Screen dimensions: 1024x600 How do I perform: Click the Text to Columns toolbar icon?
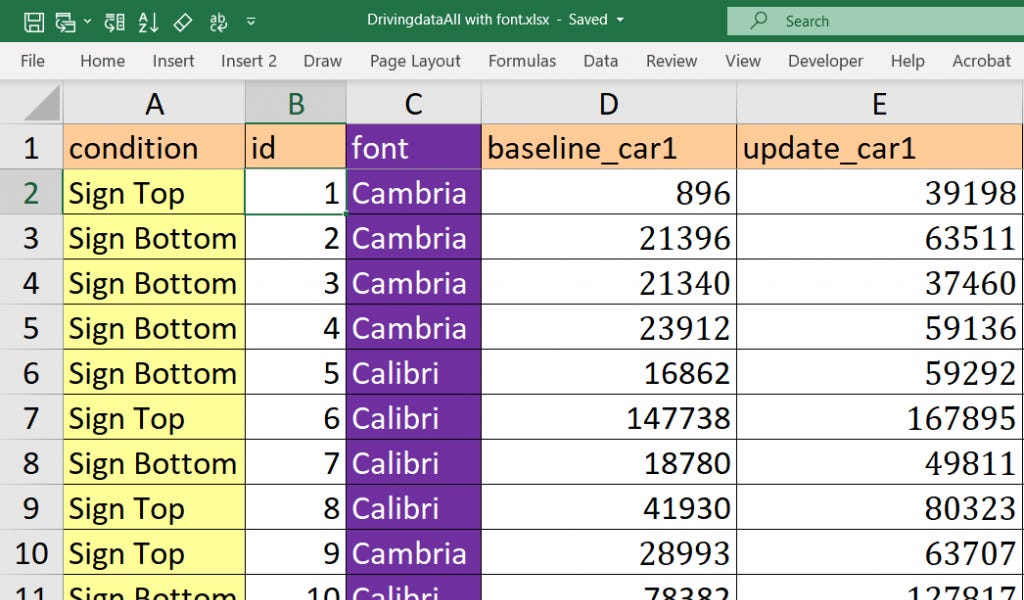click(114, 22)
